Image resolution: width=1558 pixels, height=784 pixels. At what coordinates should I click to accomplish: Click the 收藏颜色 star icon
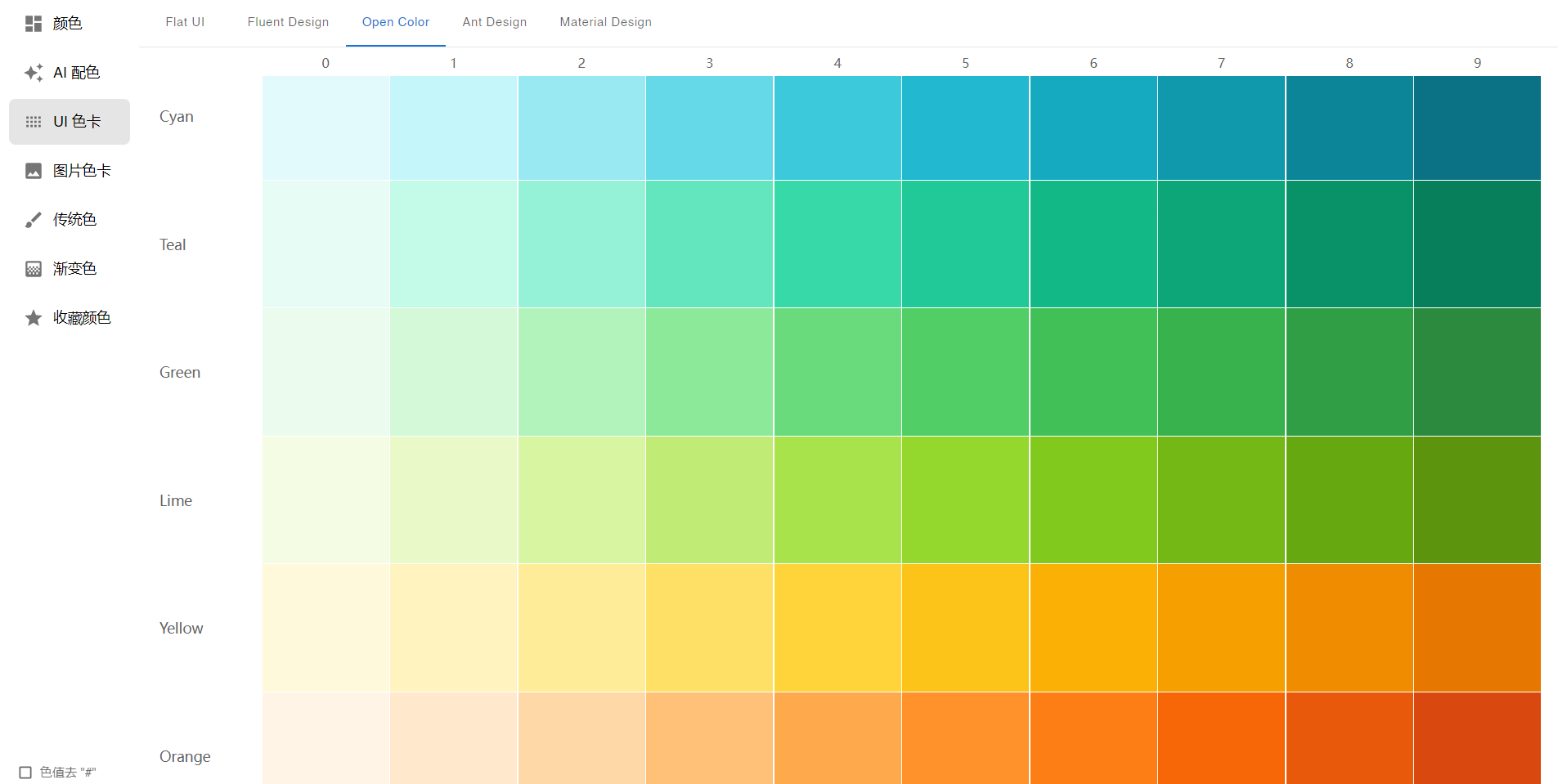click(34, 318)
